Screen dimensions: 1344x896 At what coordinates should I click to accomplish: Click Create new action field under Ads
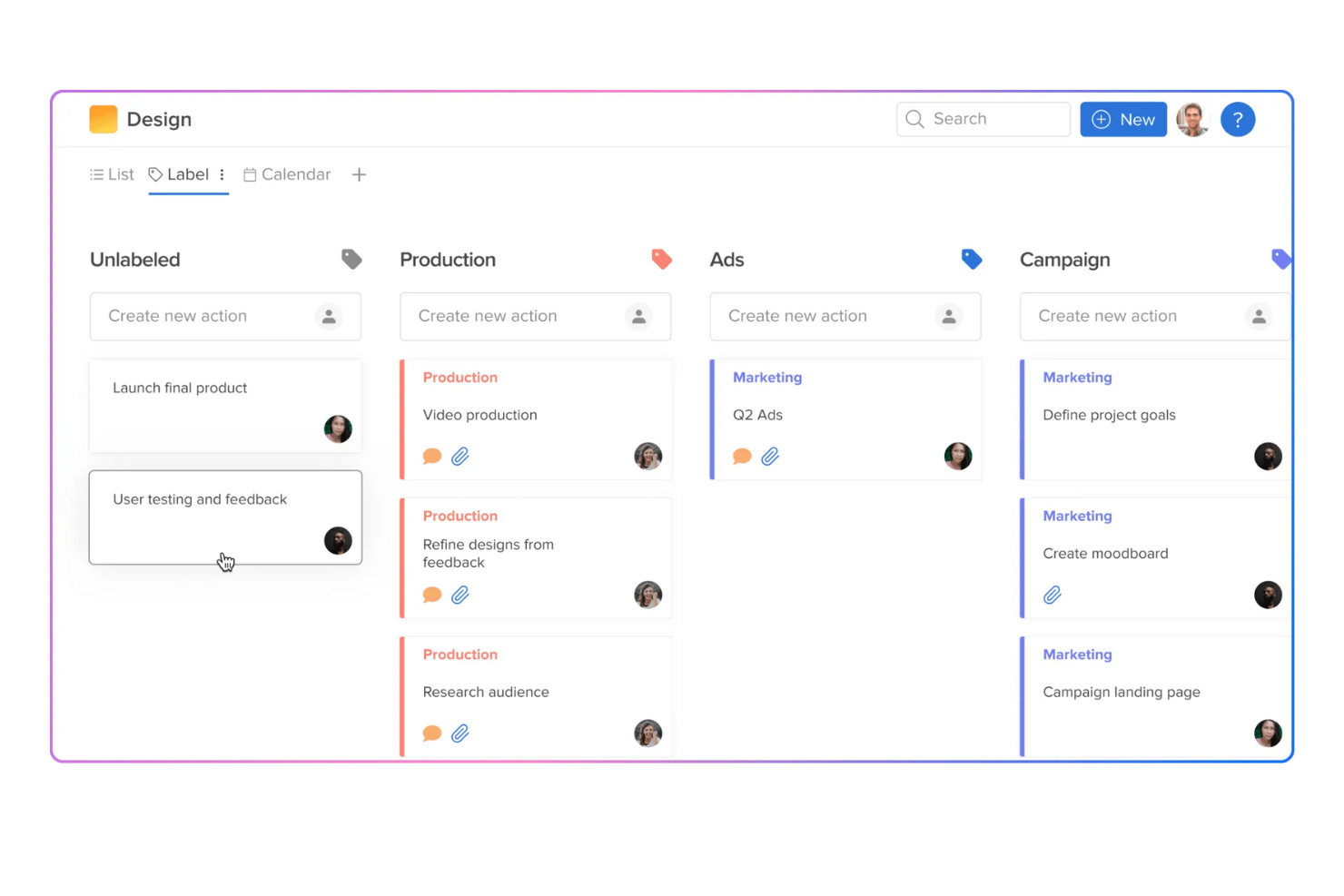845,317
